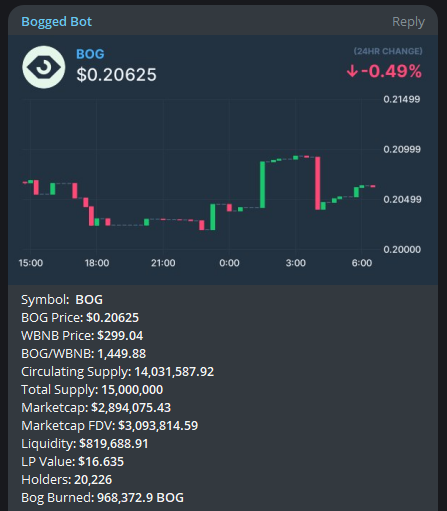The image size is (447, 511).
Task: Click the tall red candle after 3:00
Action: tap(318, 183)
